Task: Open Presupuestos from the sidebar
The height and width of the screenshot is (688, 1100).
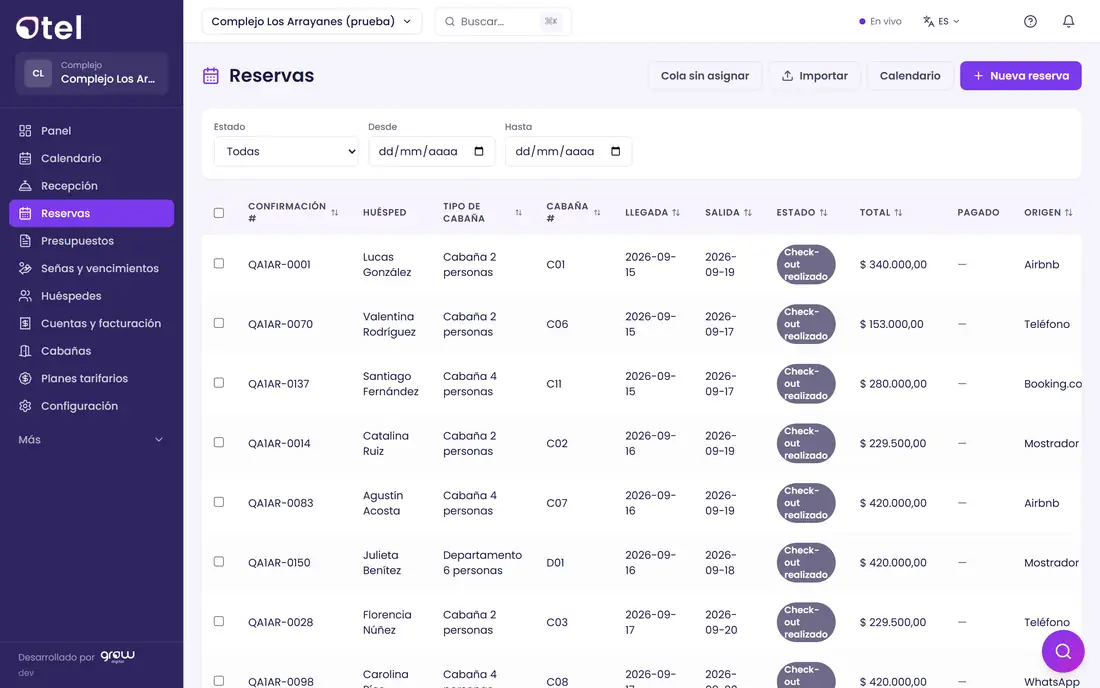Action: (91, 241)
